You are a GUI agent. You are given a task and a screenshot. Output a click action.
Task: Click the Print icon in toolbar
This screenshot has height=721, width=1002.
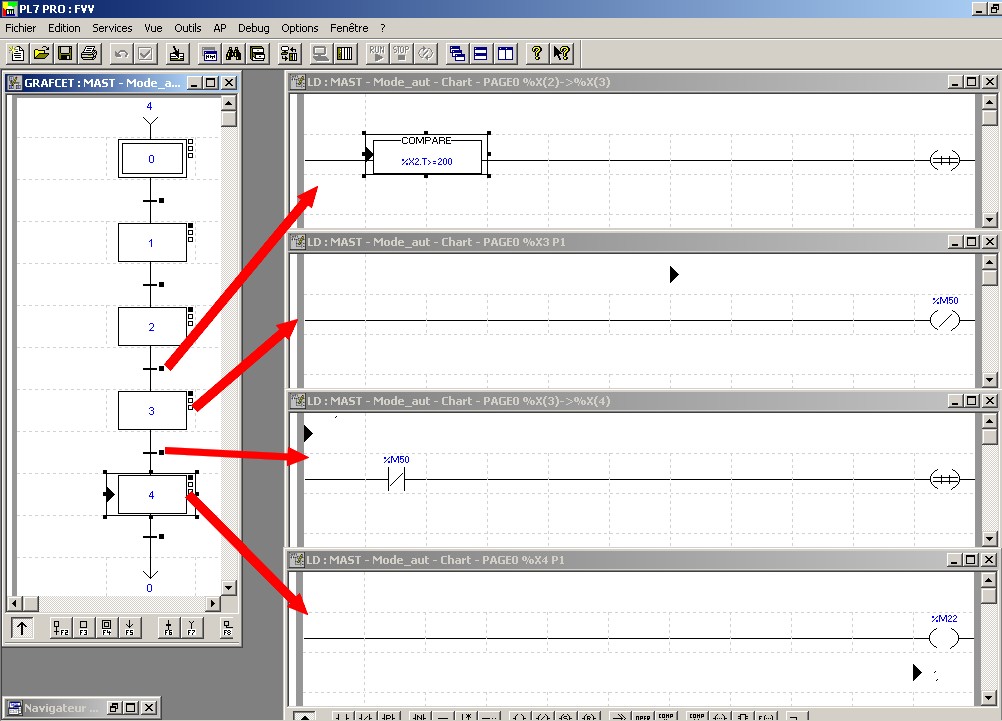click(89, 54)
